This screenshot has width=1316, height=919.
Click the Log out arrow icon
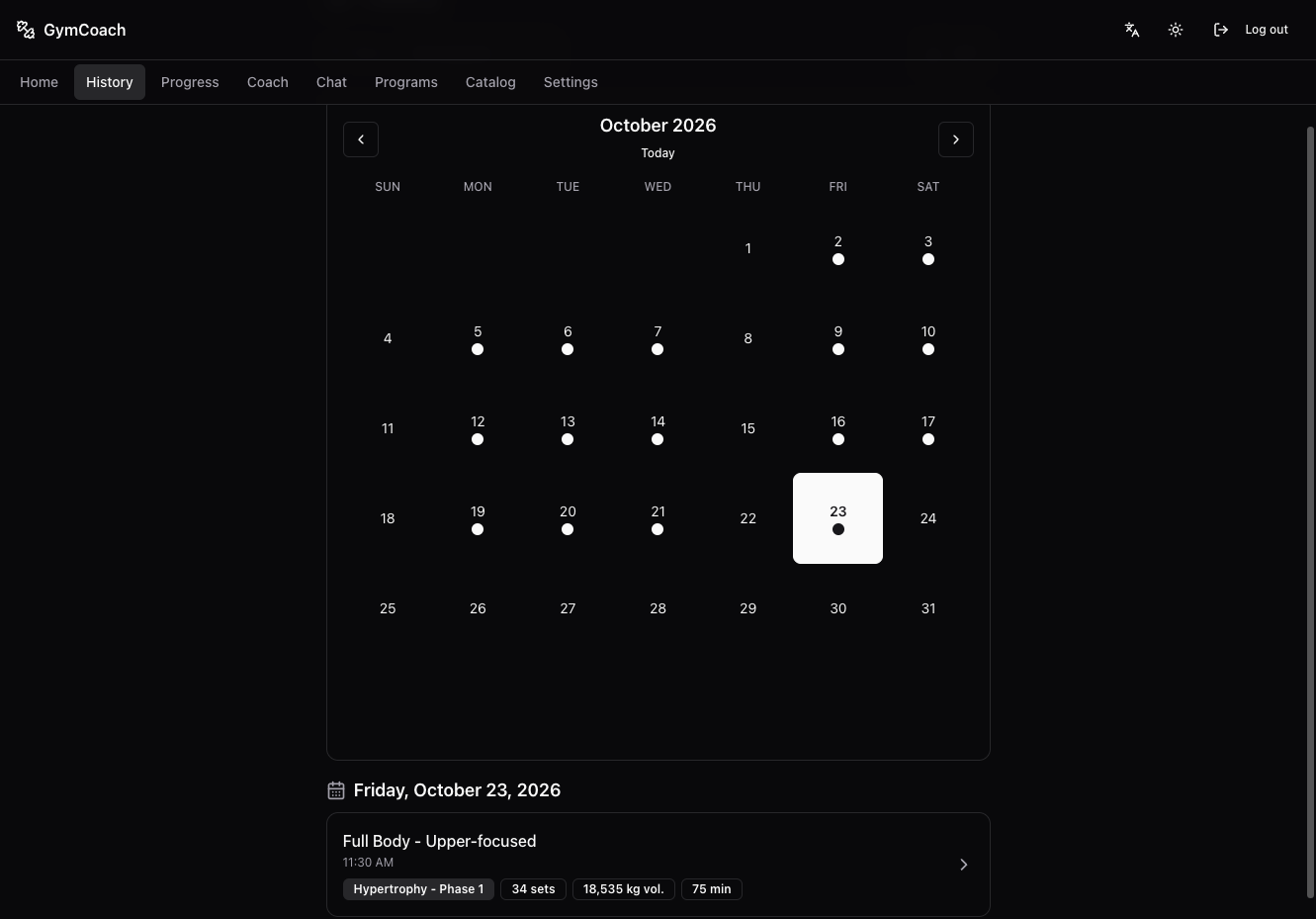1221,30
